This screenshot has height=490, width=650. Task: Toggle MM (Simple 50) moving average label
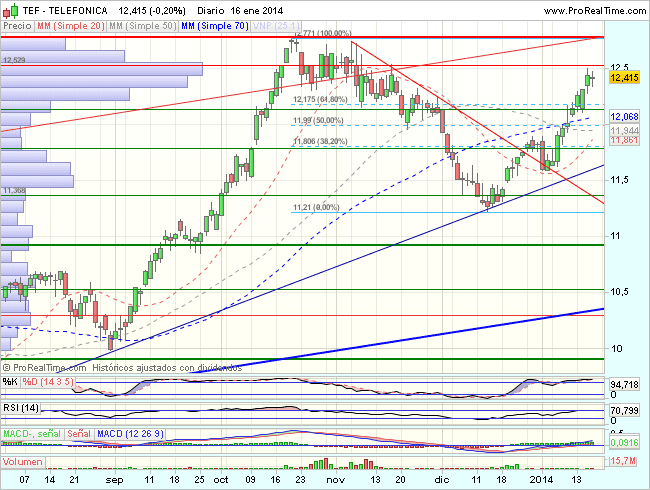pyautogui.click(x=142, y=26)
